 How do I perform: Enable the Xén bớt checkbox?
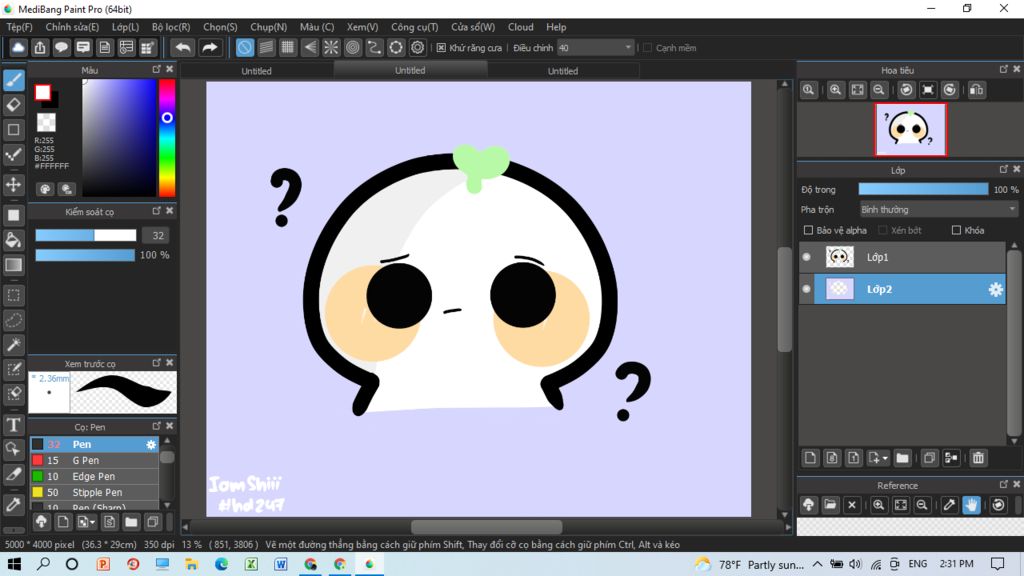click(x=883, y=230)
